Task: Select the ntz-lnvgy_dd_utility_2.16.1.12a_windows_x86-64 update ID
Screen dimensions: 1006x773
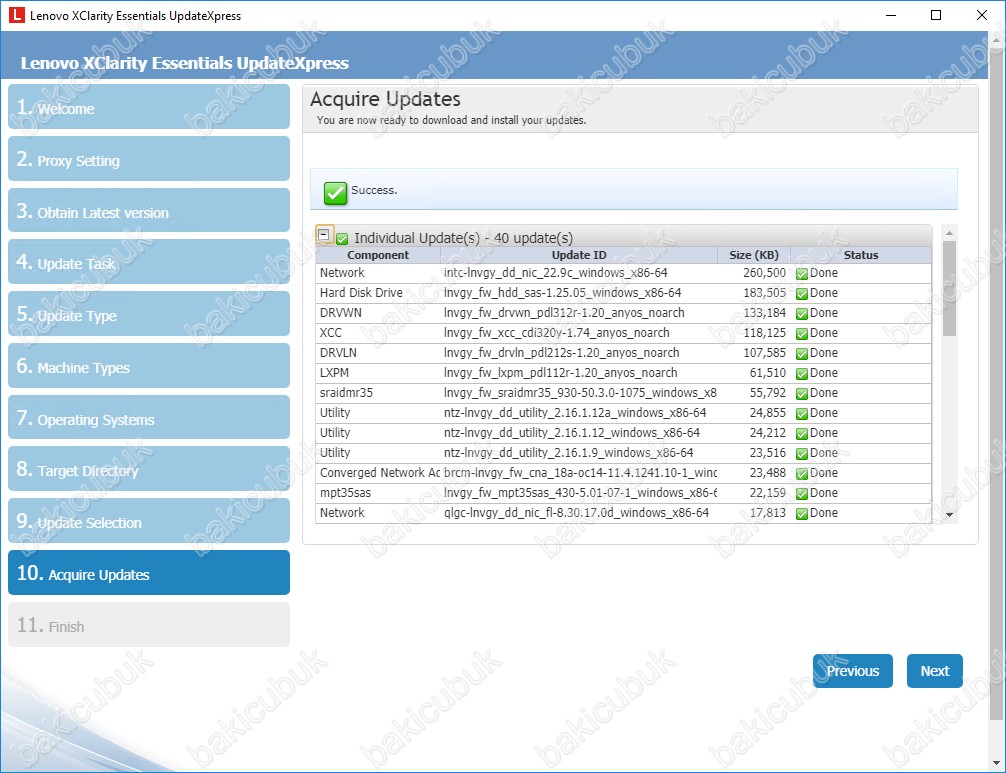Action: 575,413
